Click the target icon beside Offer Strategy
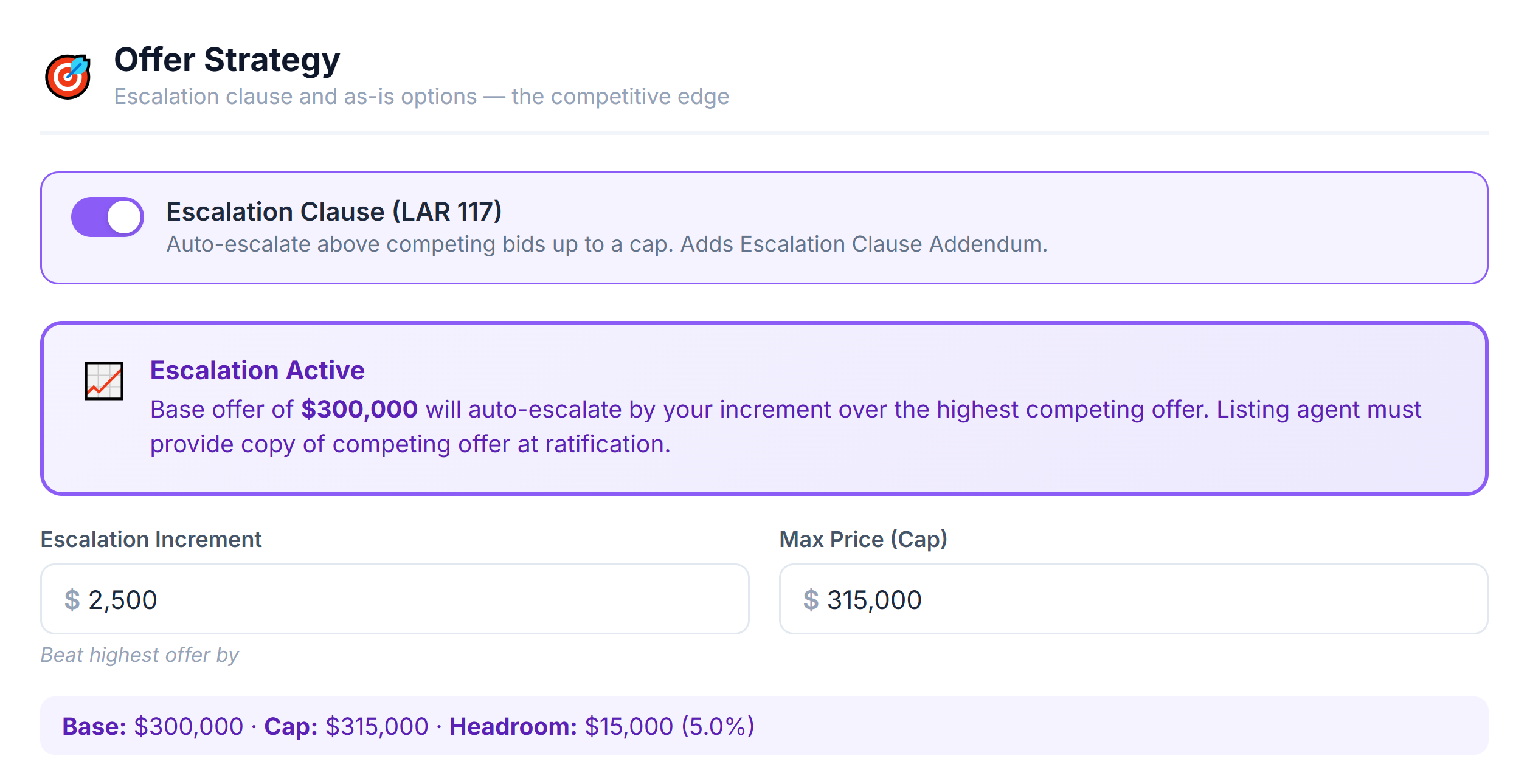This screenshot has height=784, width=1527. click(69, 74)
